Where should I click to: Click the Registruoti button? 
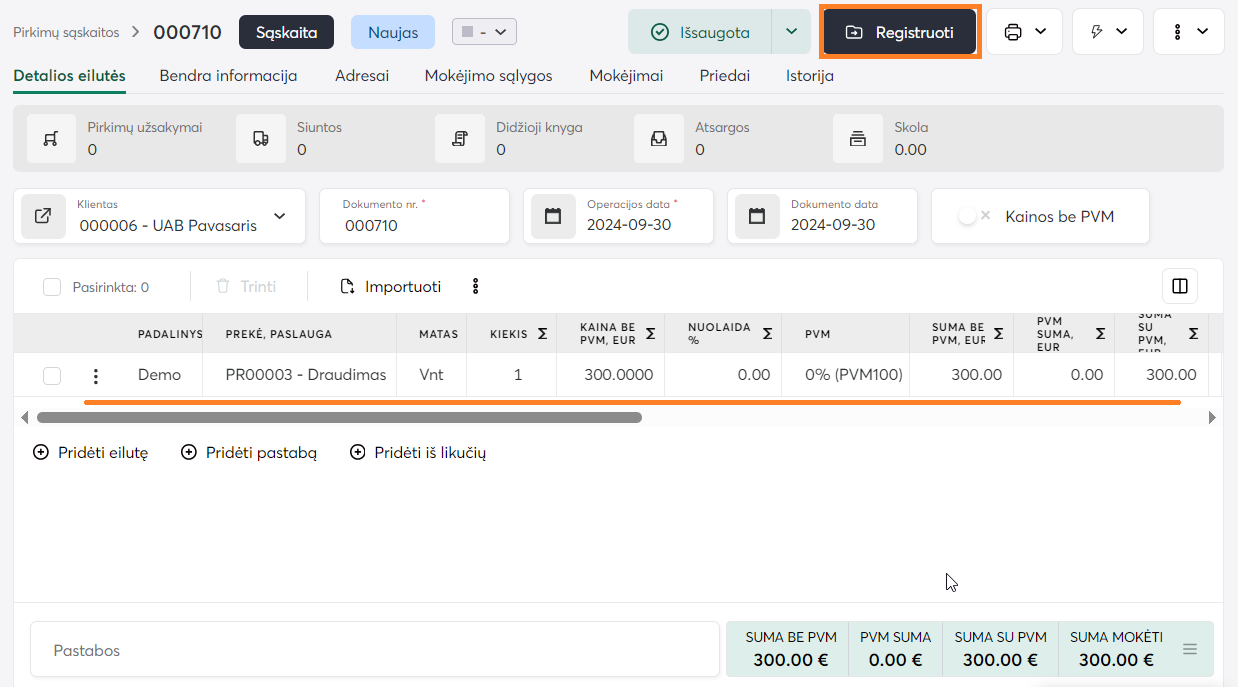coord(899,32)
